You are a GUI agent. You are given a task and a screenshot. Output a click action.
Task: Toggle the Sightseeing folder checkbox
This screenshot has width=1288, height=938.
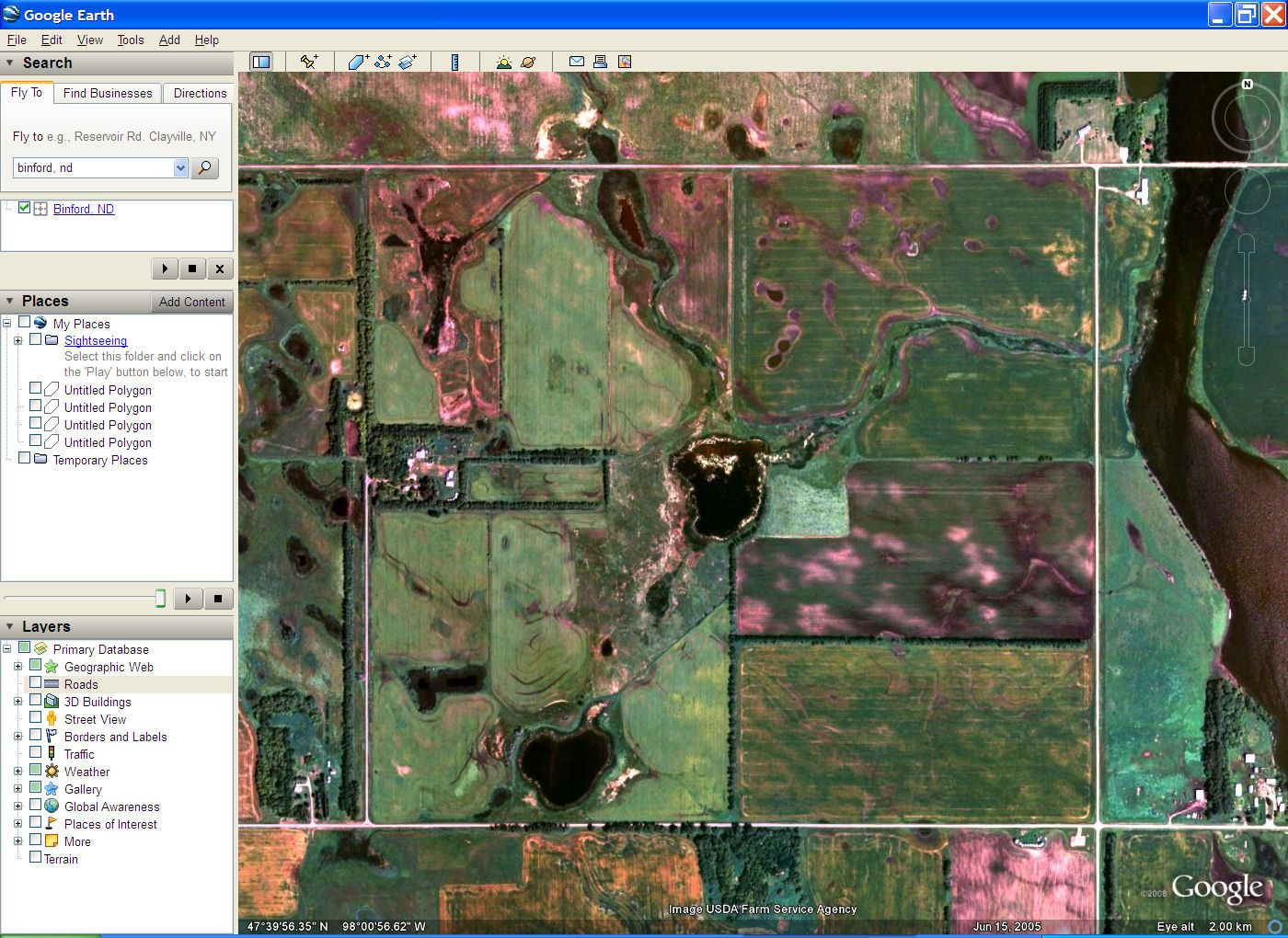click(x=35, y=339)
